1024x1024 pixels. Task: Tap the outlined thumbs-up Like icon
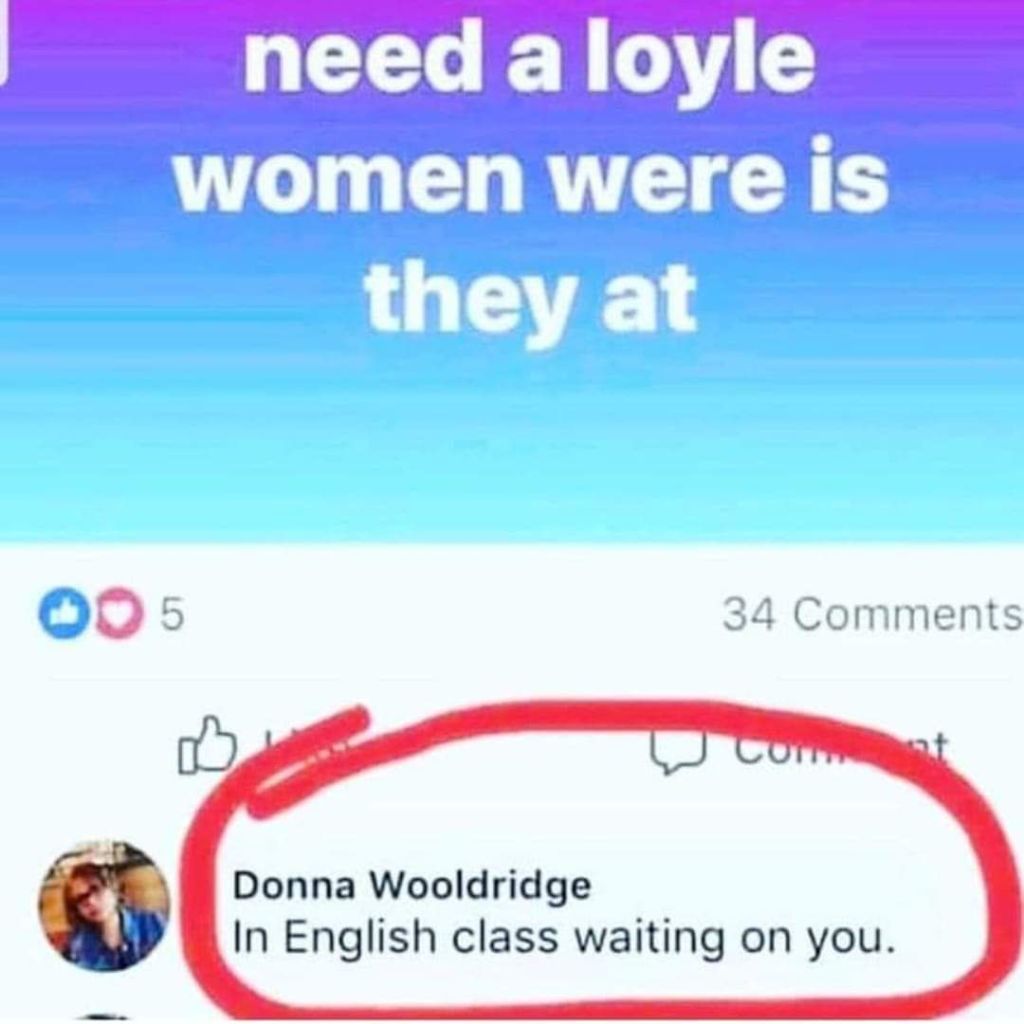pyautogui.click(x=206, y=746)
